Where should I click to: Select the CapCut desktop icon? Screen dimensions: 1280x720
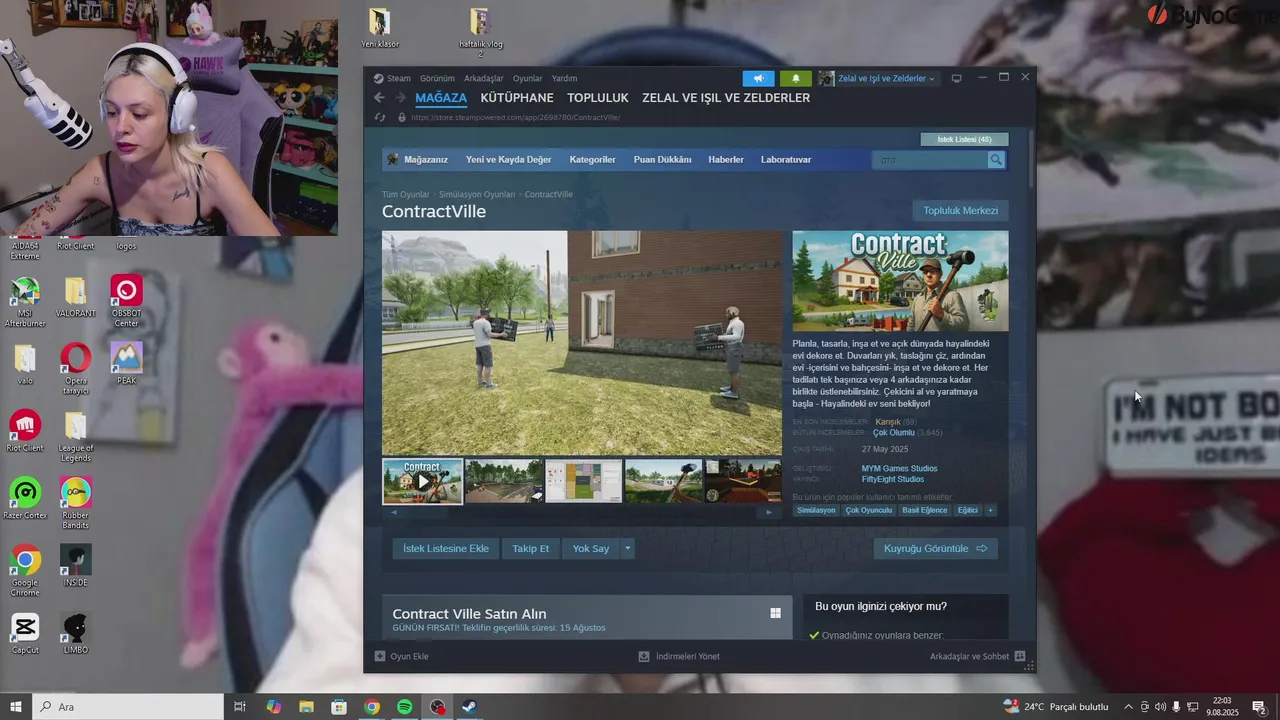click(25, 633)
